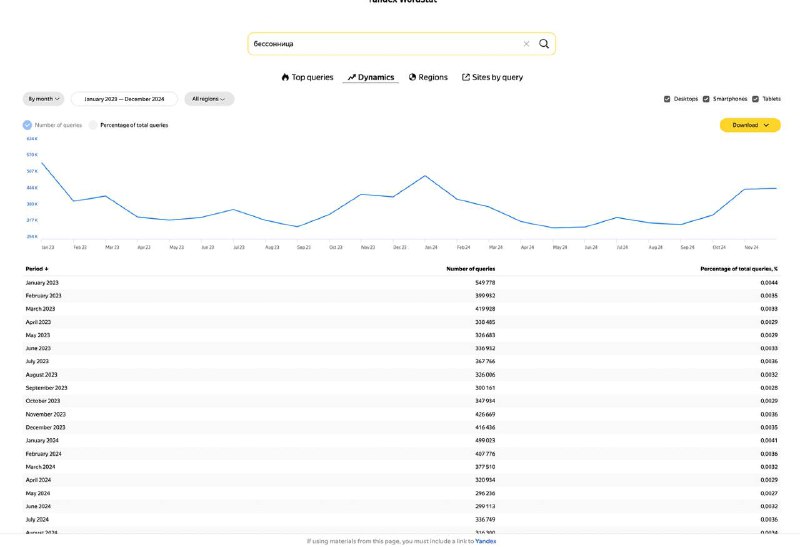Select the June 2023 row label
Viewport: 800px width, 547px height.
click(x=38, y=349)
